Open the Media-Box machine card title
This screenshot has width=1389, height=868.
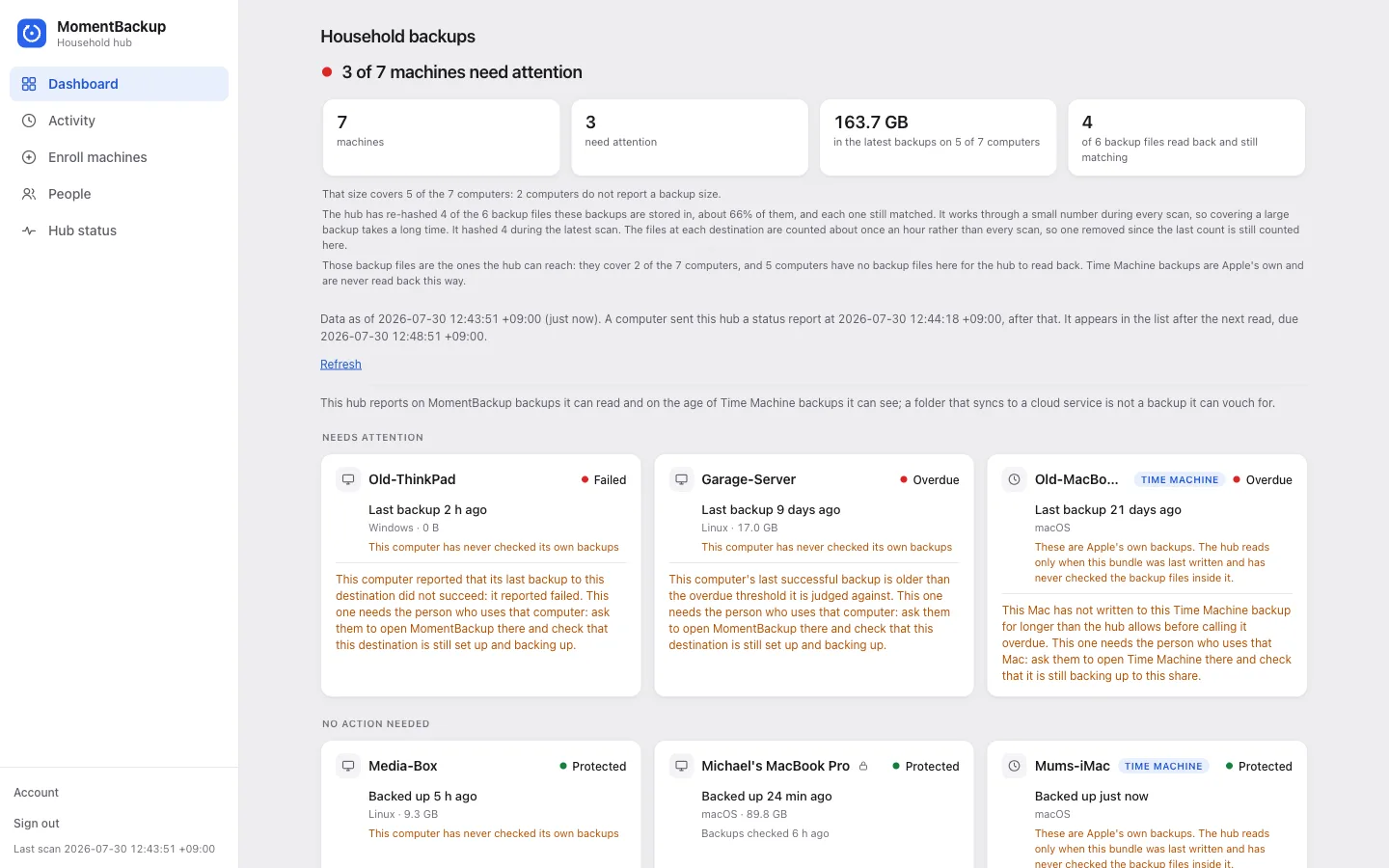point(403,766)
